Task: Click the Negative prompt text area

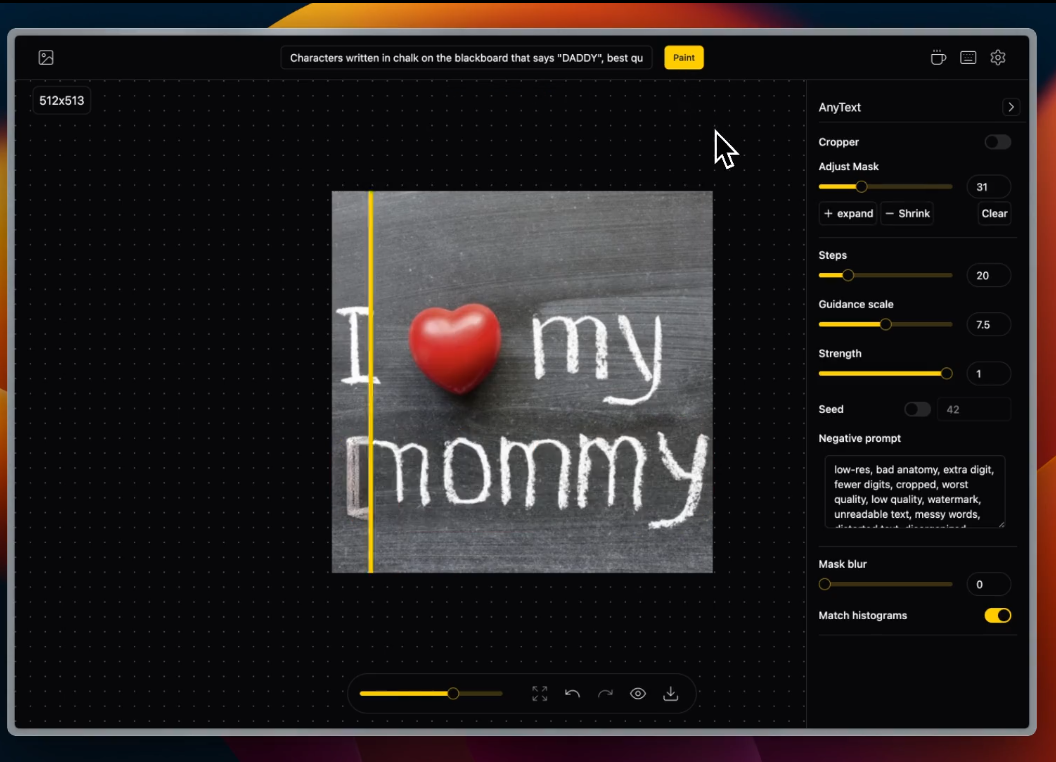Action: click(915, 491)
